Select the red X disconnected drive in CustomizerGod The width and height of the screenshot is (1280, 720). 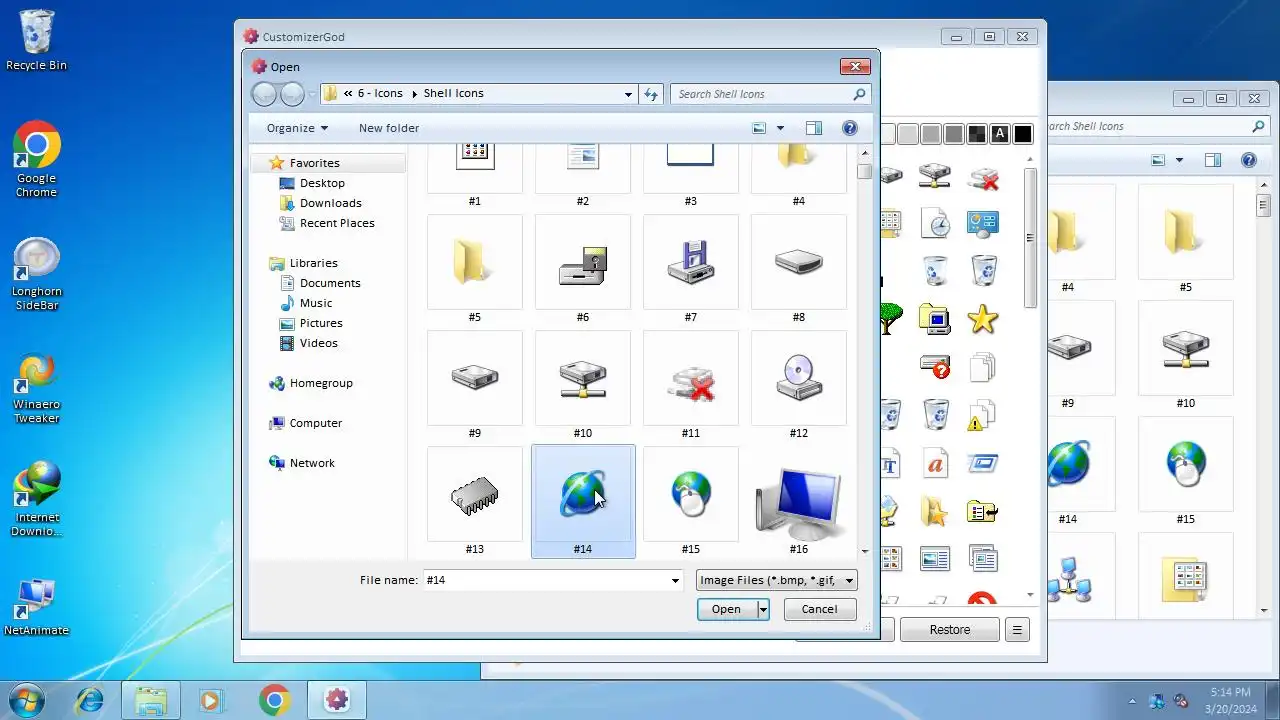983,178
